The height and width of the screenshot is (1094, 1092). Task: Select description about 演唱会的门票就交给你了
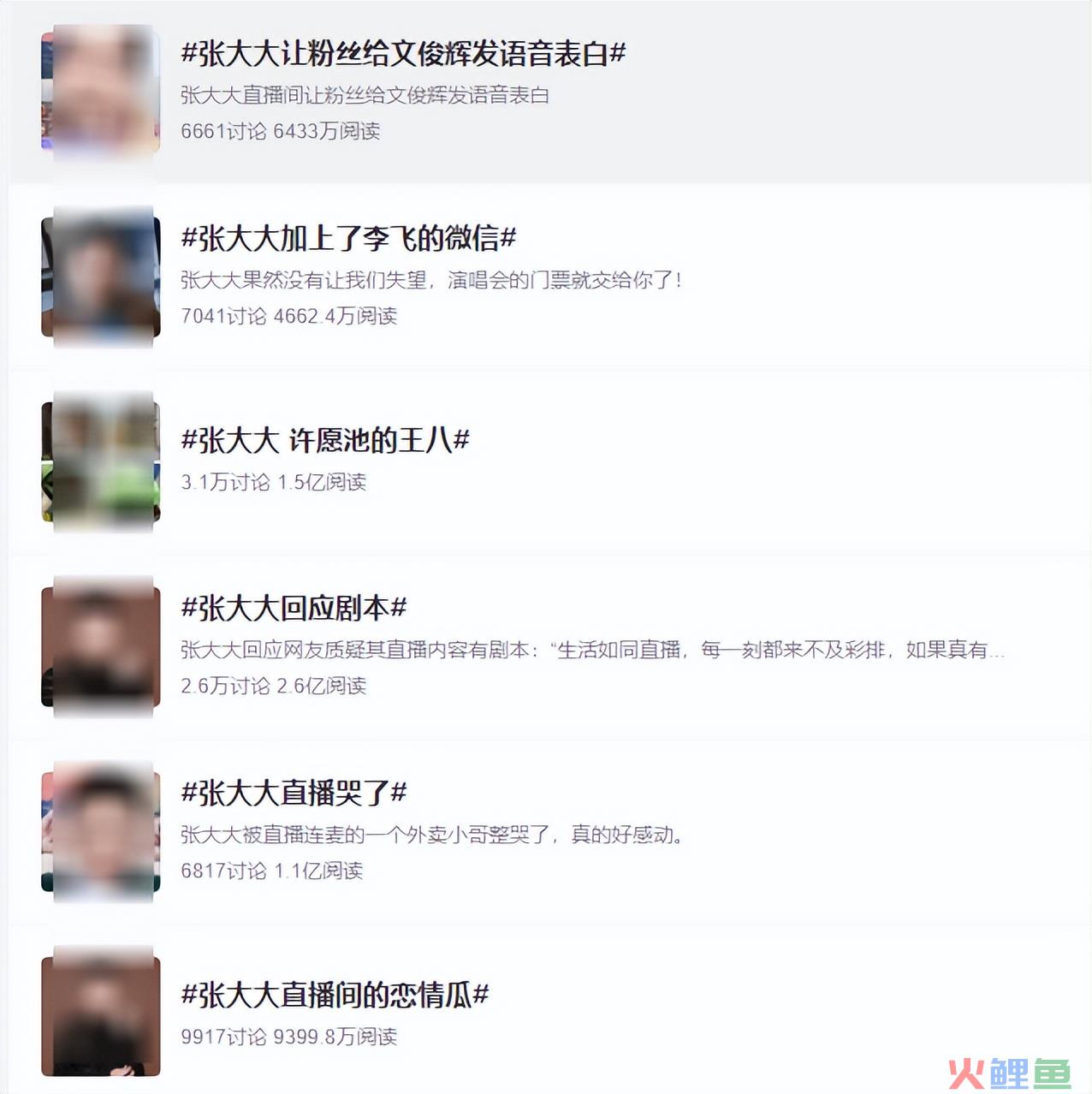point(431,280)
